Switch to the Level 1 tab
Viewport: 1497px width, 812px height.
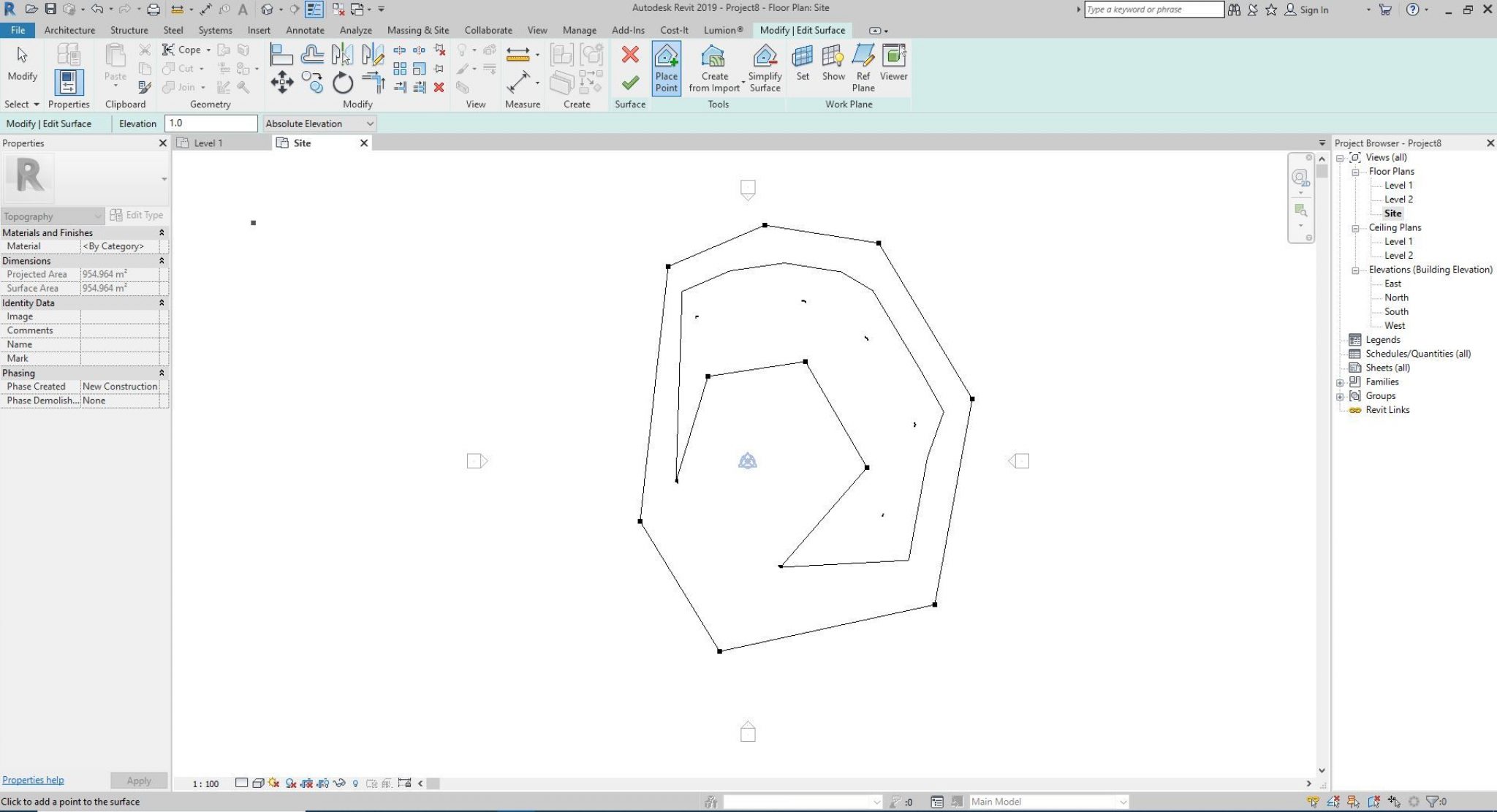208,143
